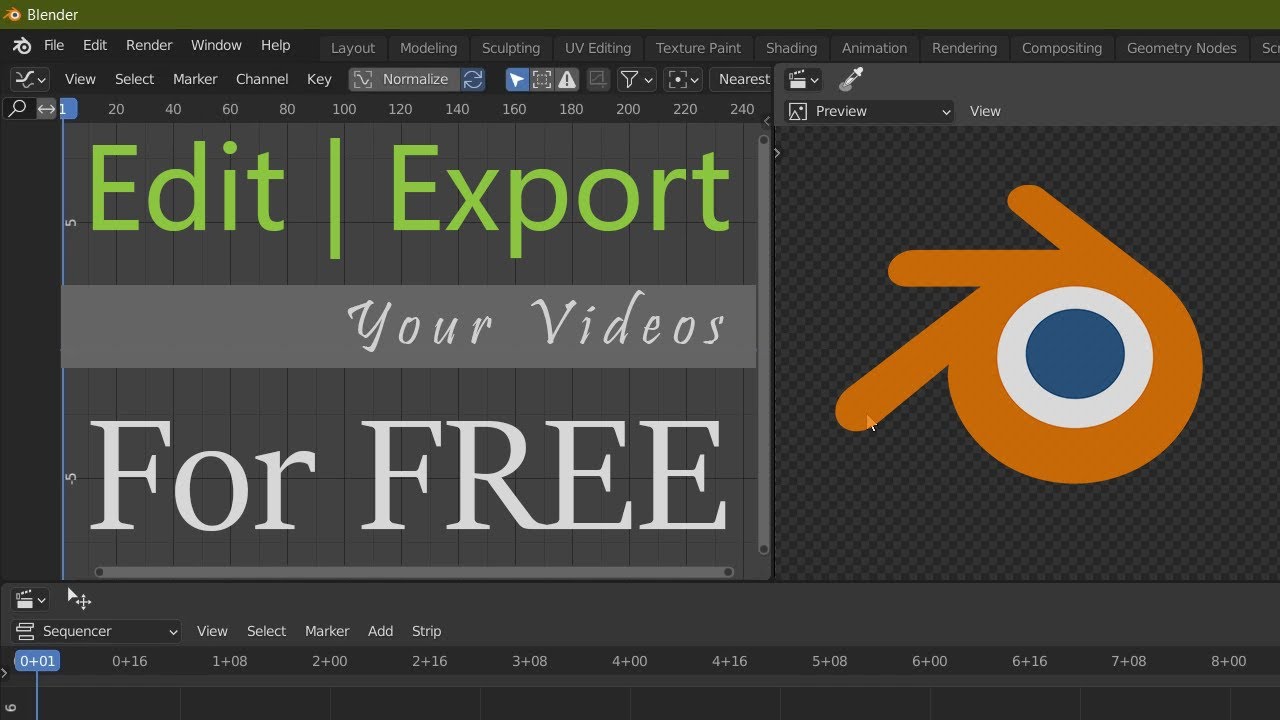Viewport: 1280px width, 720px height.
Task: Switch to the Modeling workspace tab
Action: coord(428,48)
